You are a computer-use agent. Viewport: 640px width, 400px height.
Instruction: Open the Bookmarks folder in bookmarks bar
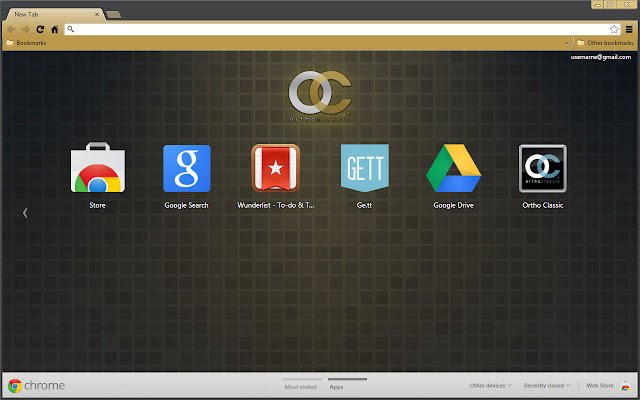[x=26, y=43]
